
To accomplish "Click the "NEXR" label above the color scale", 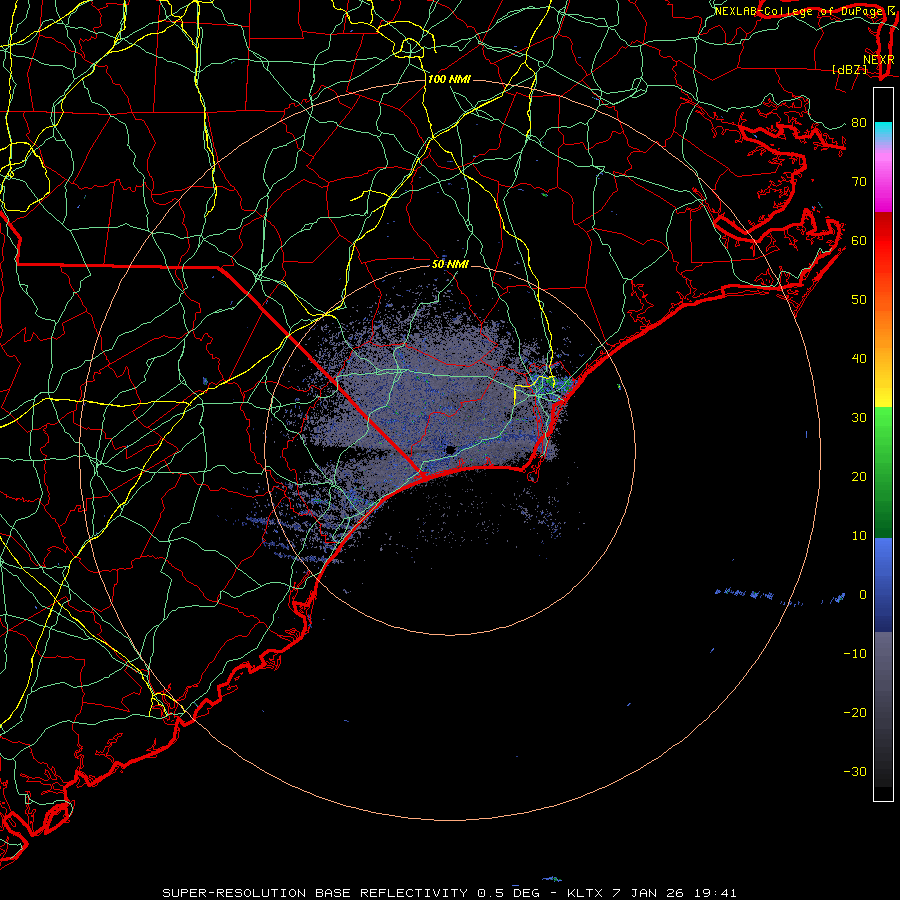I will 878,60.
